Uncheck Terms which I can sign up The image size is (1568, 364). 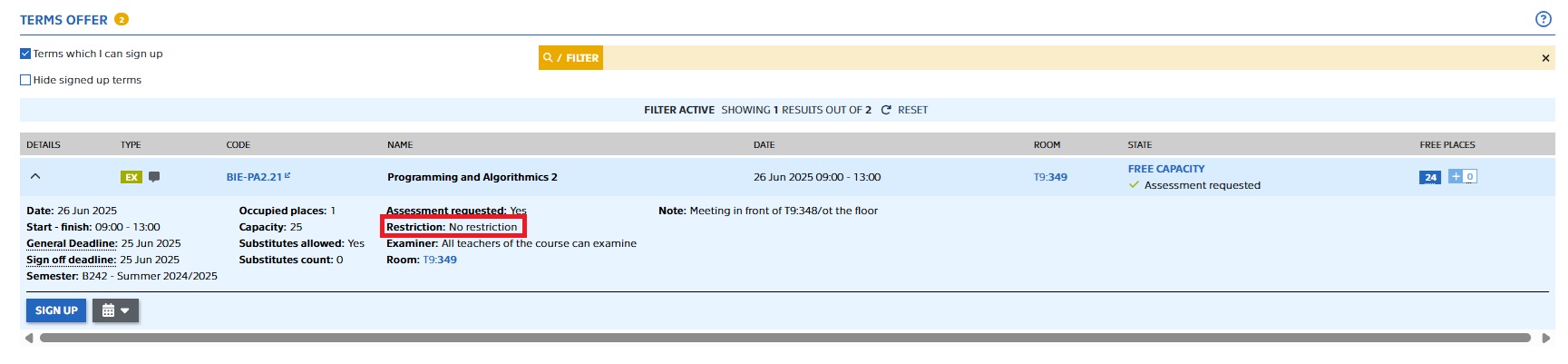25,54
